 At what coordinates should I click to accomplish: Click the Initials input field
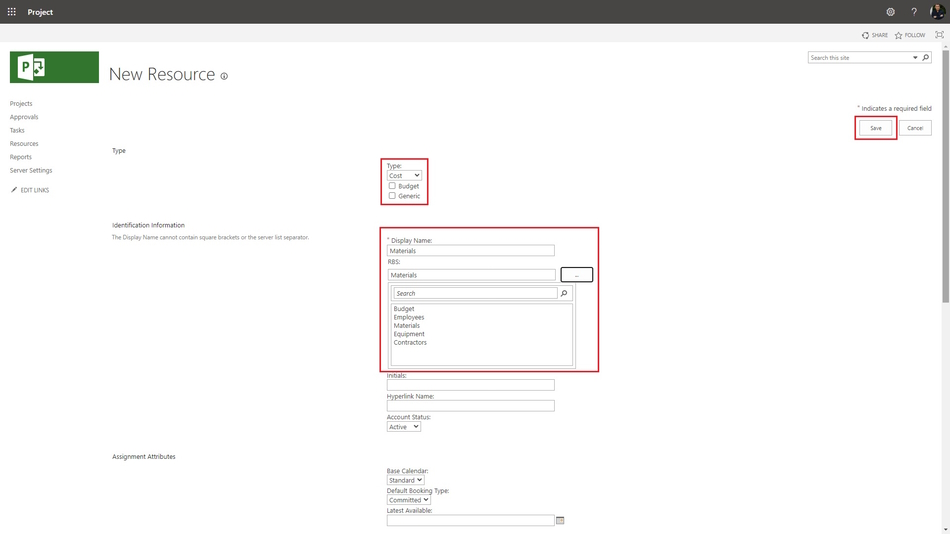(471, 385)
